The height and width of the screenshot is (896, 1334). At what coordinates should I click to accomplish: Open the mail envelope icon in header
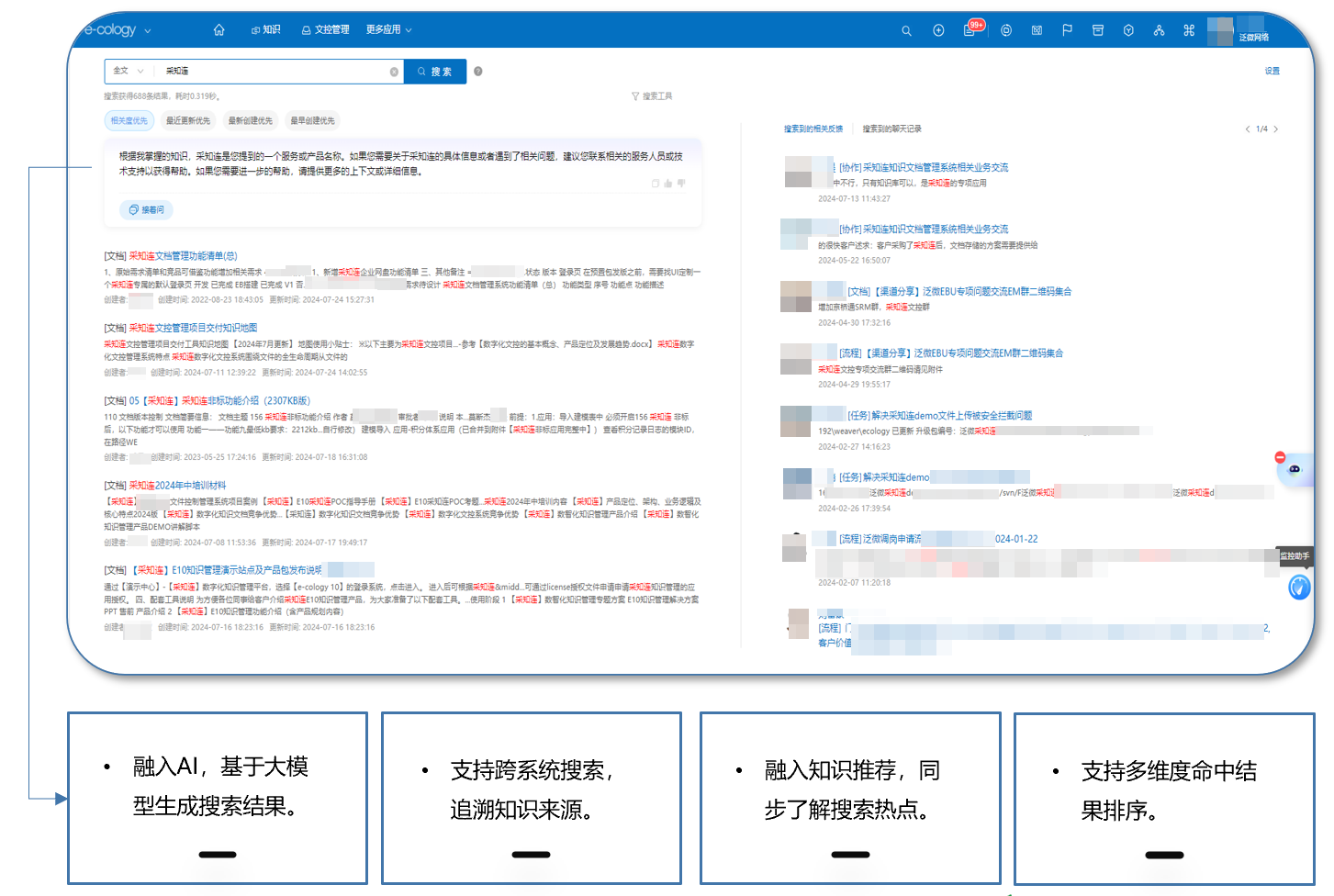[x=1037, y=30]
